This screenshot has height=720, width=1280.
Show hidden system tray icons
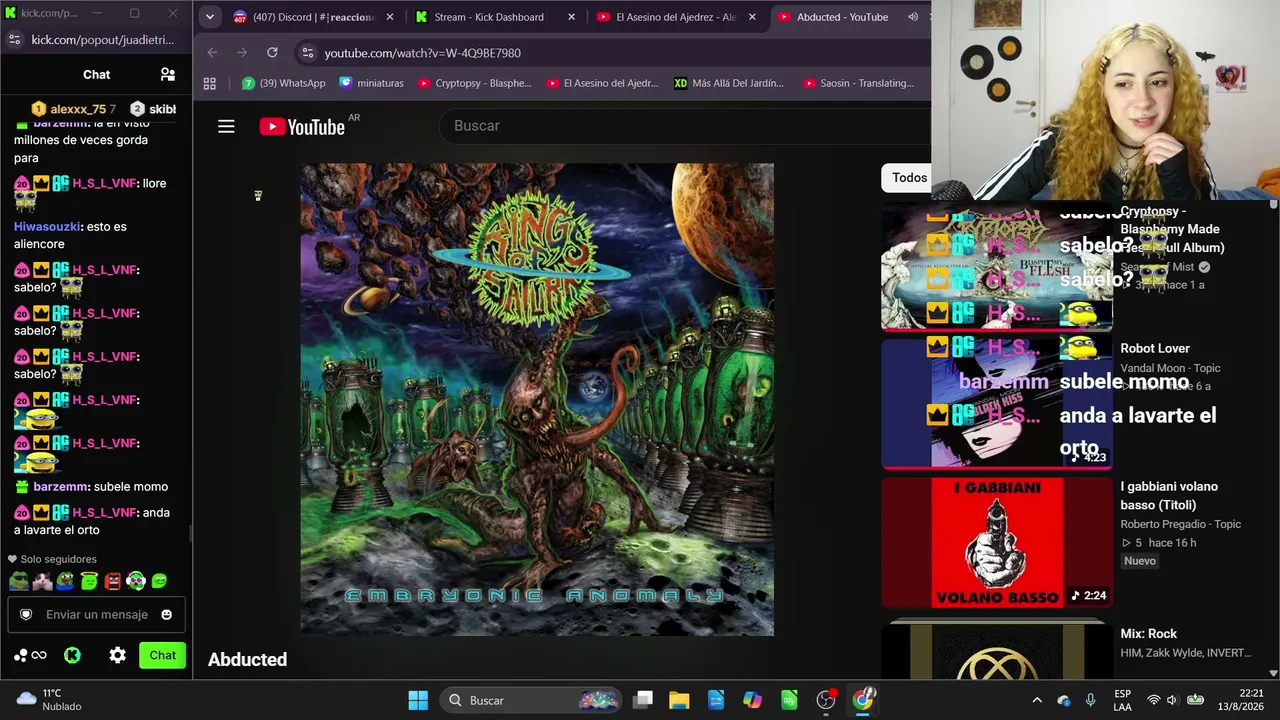[1037, 700]
